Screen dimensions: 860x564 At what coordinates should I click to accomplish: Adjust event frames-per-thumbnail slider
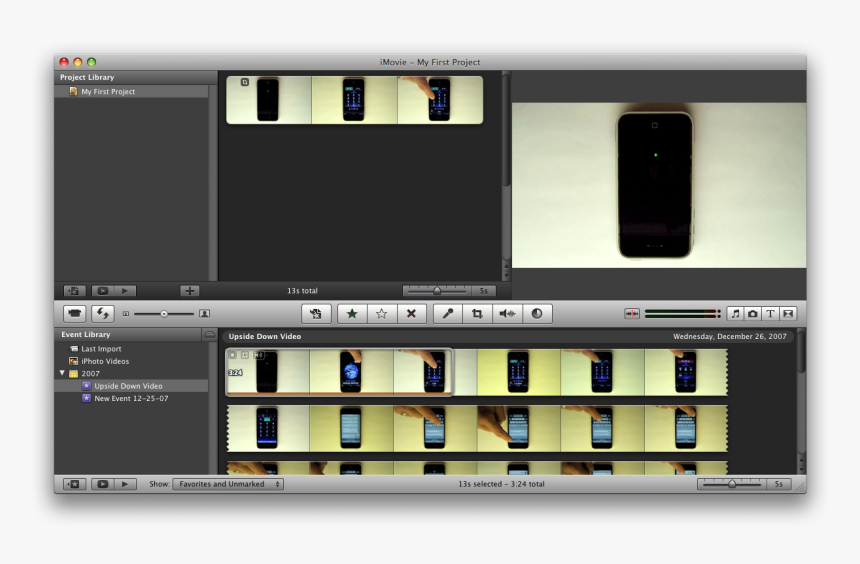pyautogui.click(x=732, y=484)
